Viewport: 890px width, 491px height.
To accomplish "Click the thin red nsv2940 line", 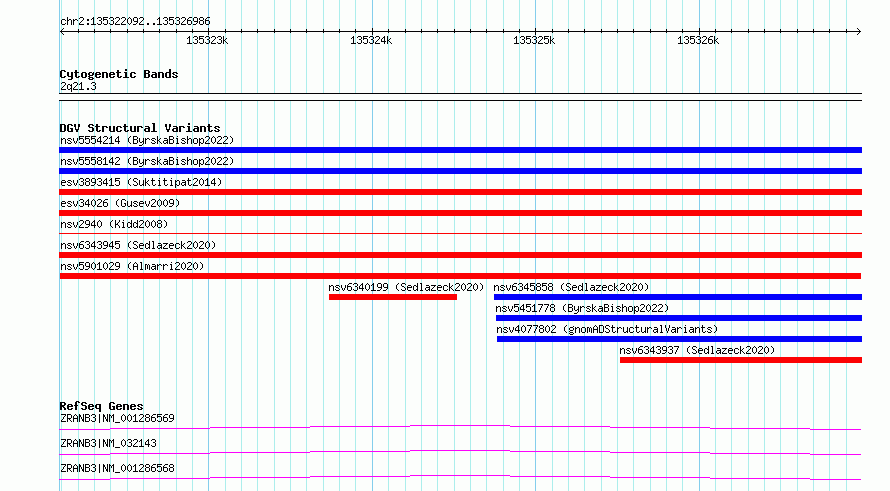I will pyautogui.click(x=460, y=233).
